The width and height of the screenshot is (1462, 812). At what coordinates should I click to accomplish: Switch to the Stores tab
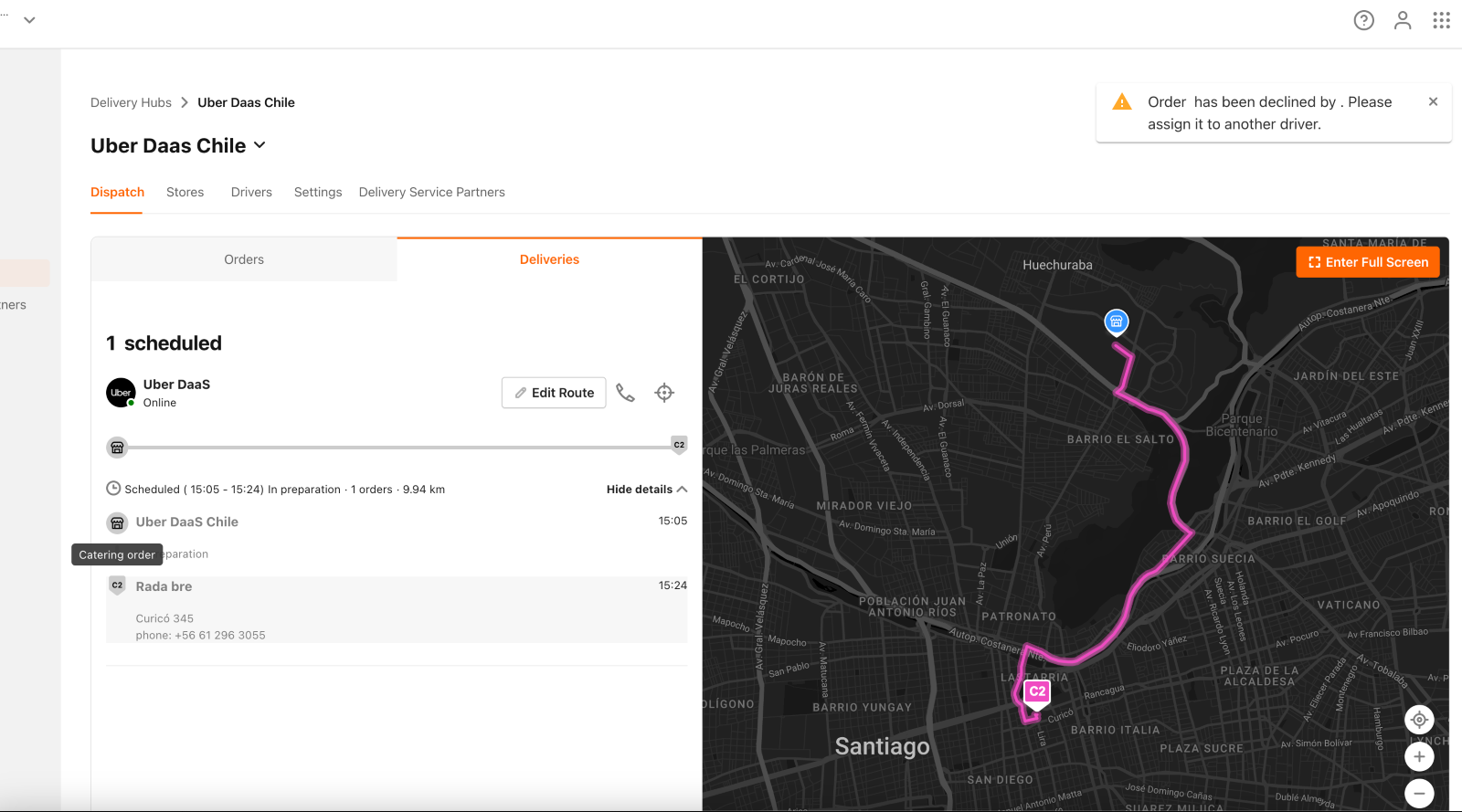click(185, 192)
